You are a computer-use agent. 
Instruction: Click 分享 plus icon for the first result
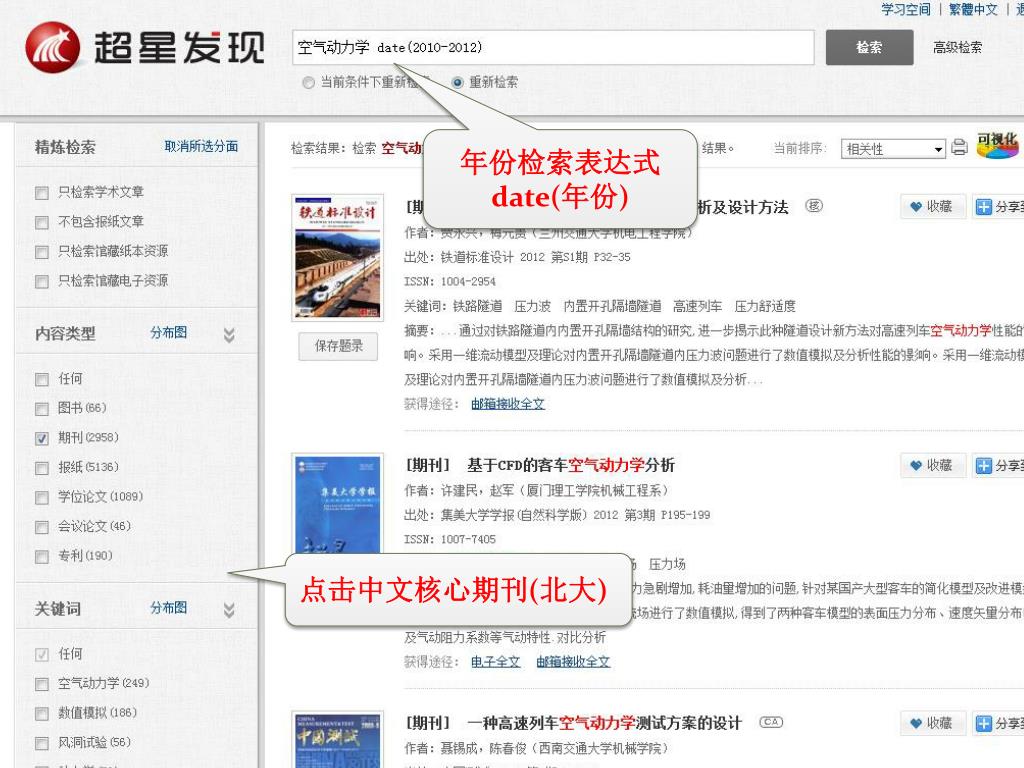coord(984,207)
